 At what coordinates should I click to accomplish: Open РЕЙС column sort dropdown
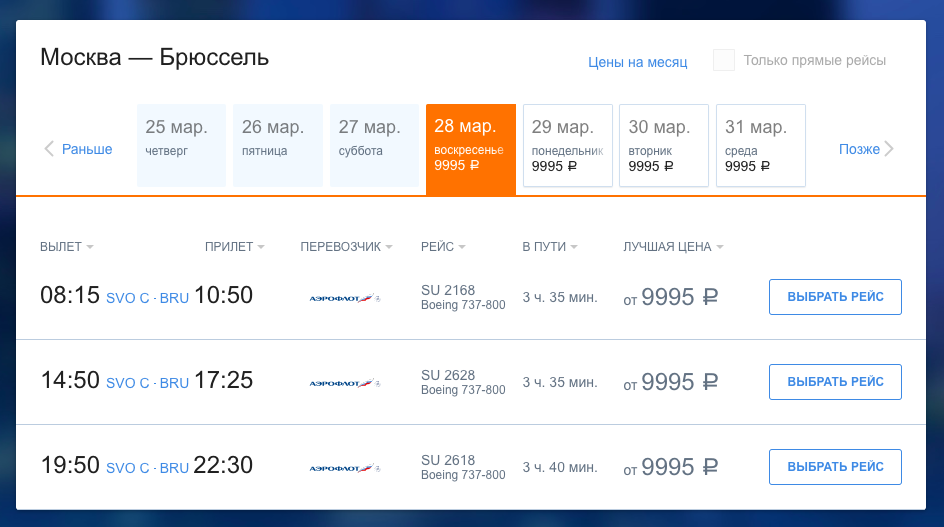[x=443, y=246]
